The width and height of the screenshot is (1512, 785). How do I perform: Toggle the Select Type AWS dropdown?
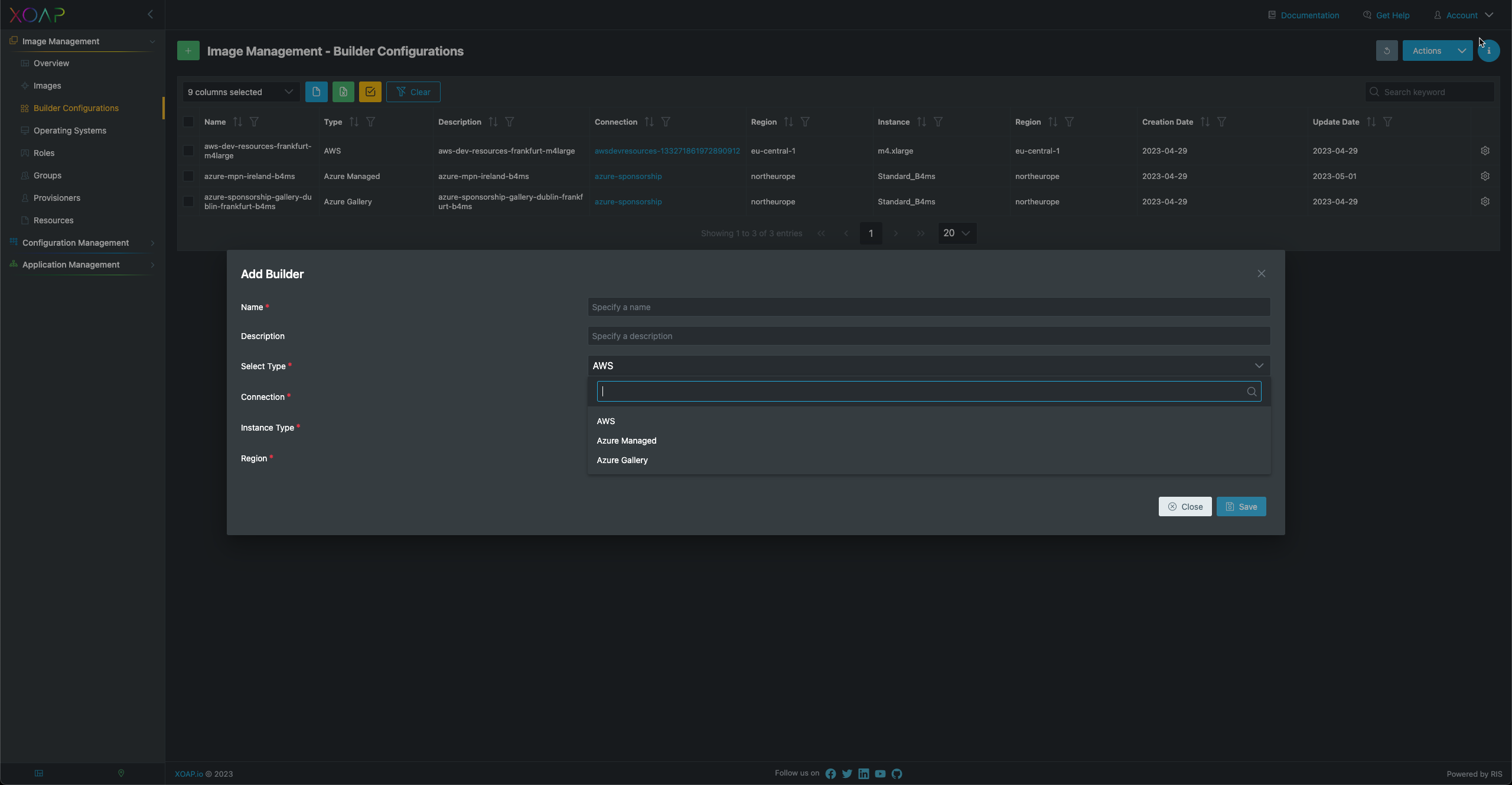point(929,366)
